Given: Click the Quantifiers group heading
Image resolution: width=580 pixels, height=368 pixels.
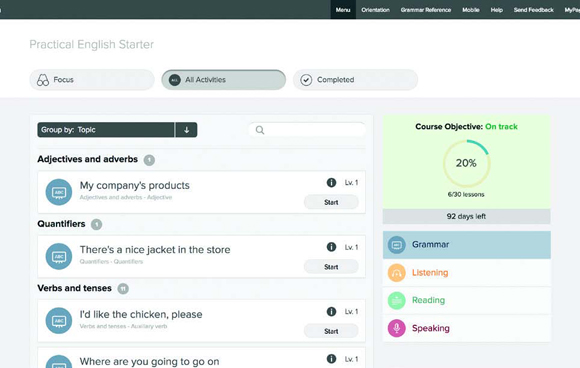Looking at the screenshot, I should tap(61, 224).
